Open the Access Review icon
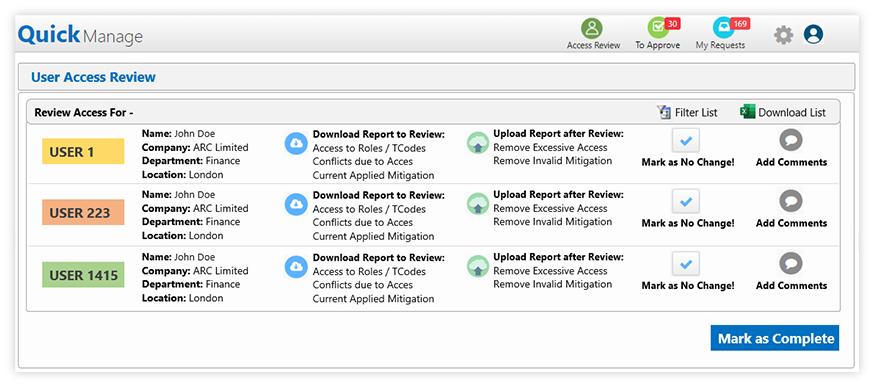 click(592, 28)
